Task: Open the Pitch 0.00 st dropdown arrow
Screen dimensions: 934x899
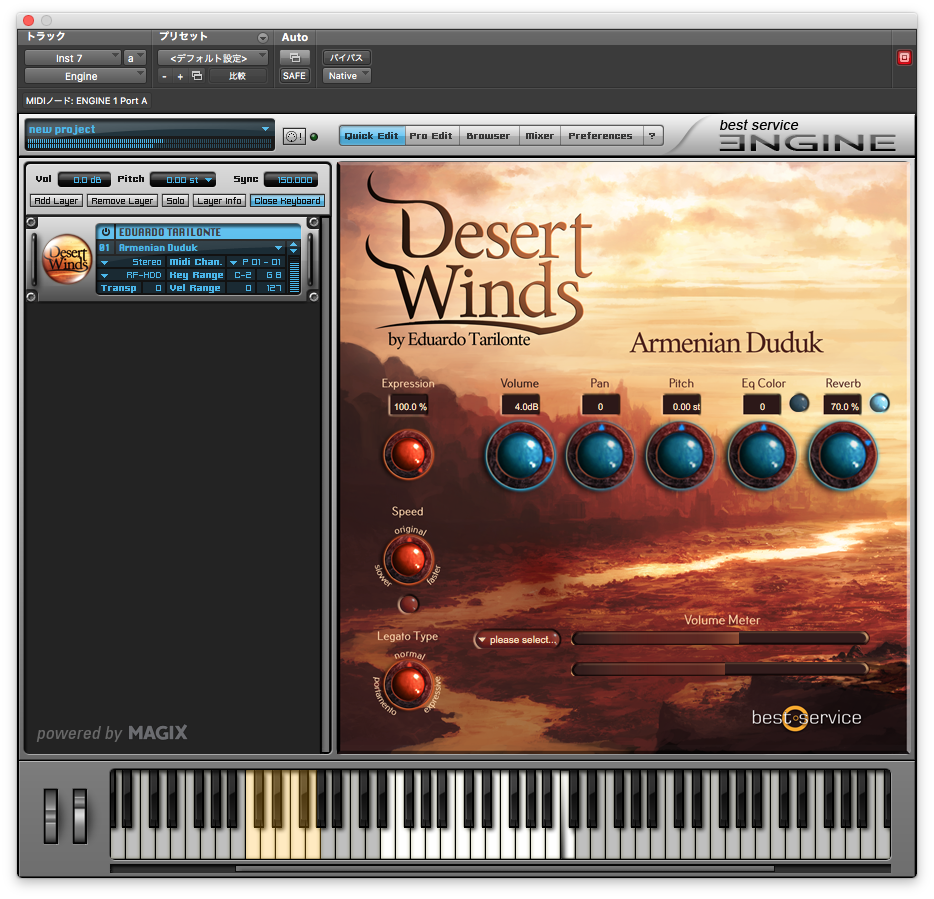Action: click(x=208, y=180)
